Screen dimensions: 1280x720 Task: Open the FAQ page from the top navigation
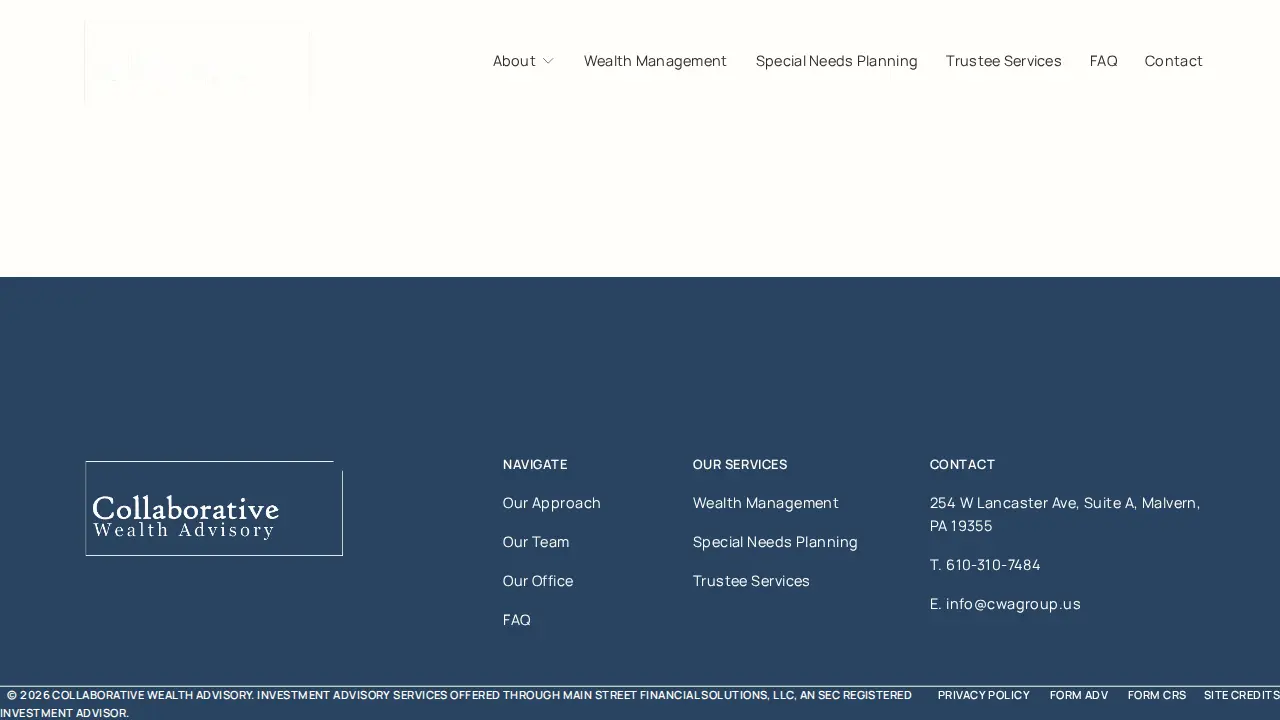point(1103,61)
